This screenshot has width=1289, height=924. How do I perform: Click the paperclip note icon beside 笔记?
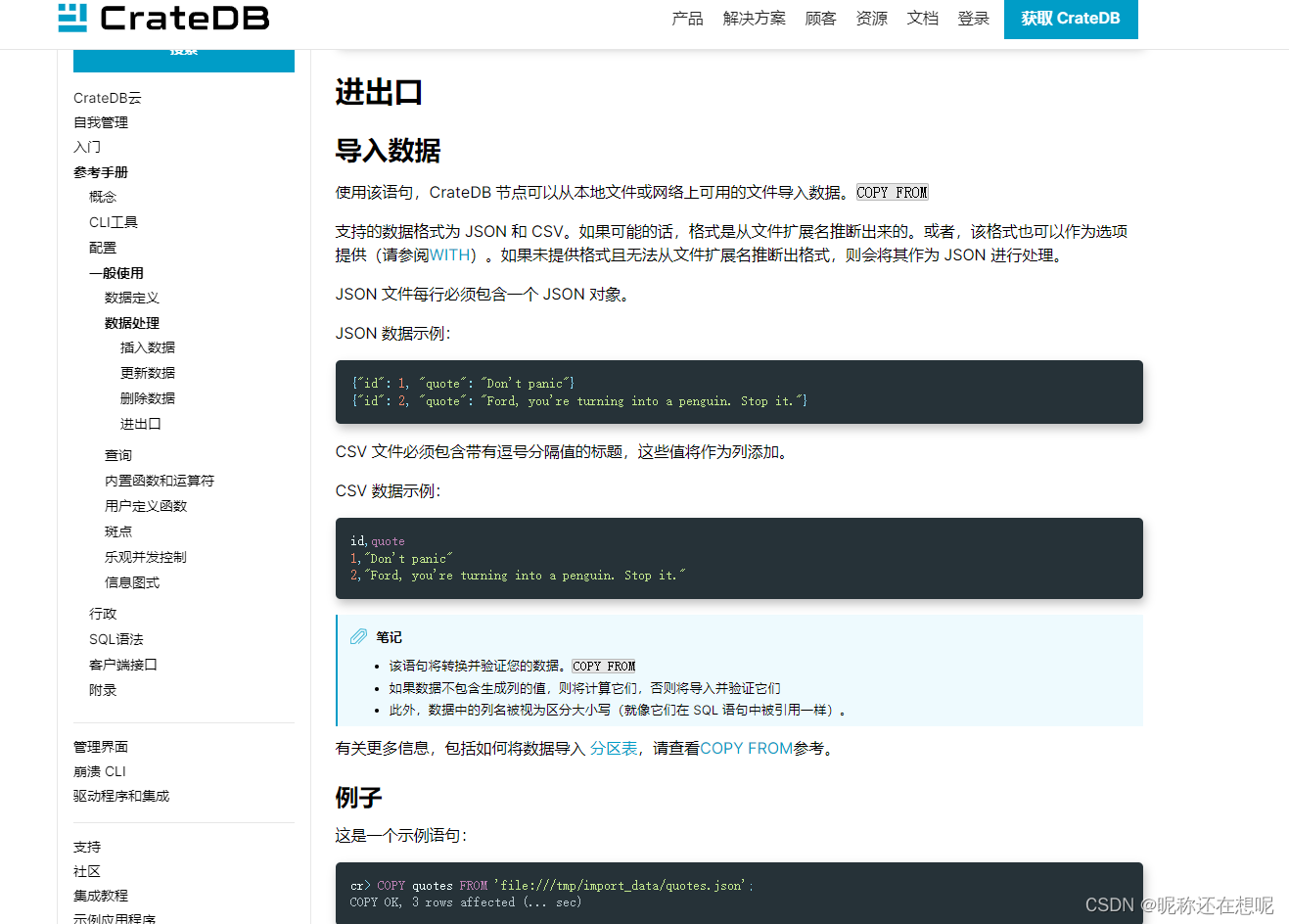coord(359,636)
